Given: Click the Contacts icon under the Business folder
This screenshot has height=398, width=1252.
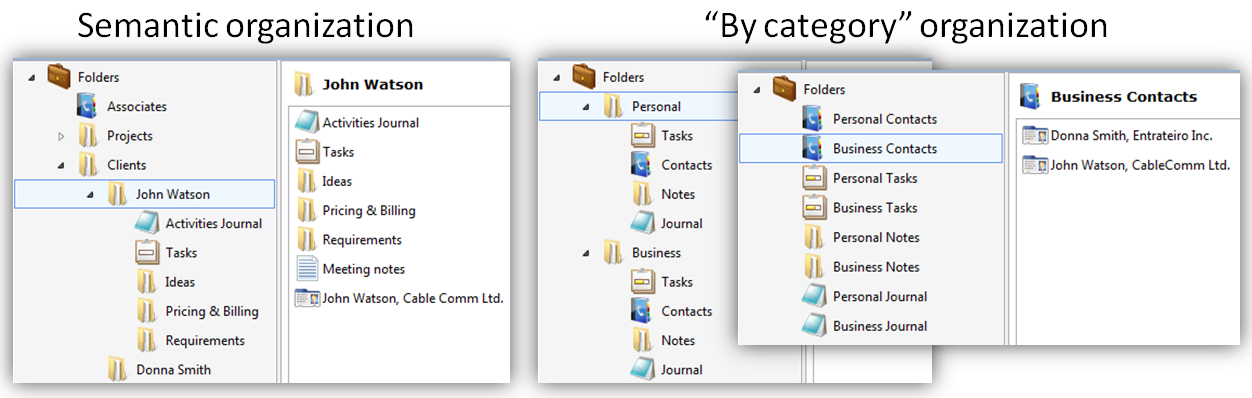Looking at the screenshot, I should point(642,311).
